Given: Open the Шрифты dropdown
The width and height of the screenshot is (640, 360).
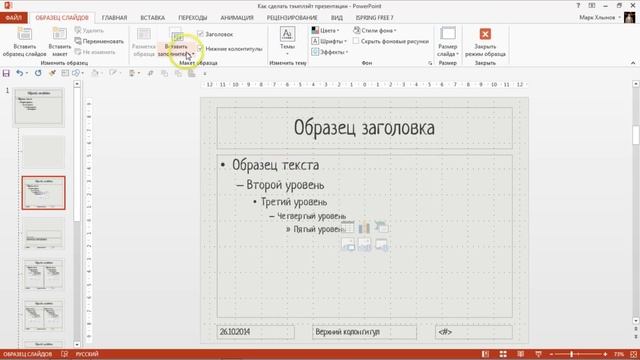Looking at the screenshot, I should (329, 41).
